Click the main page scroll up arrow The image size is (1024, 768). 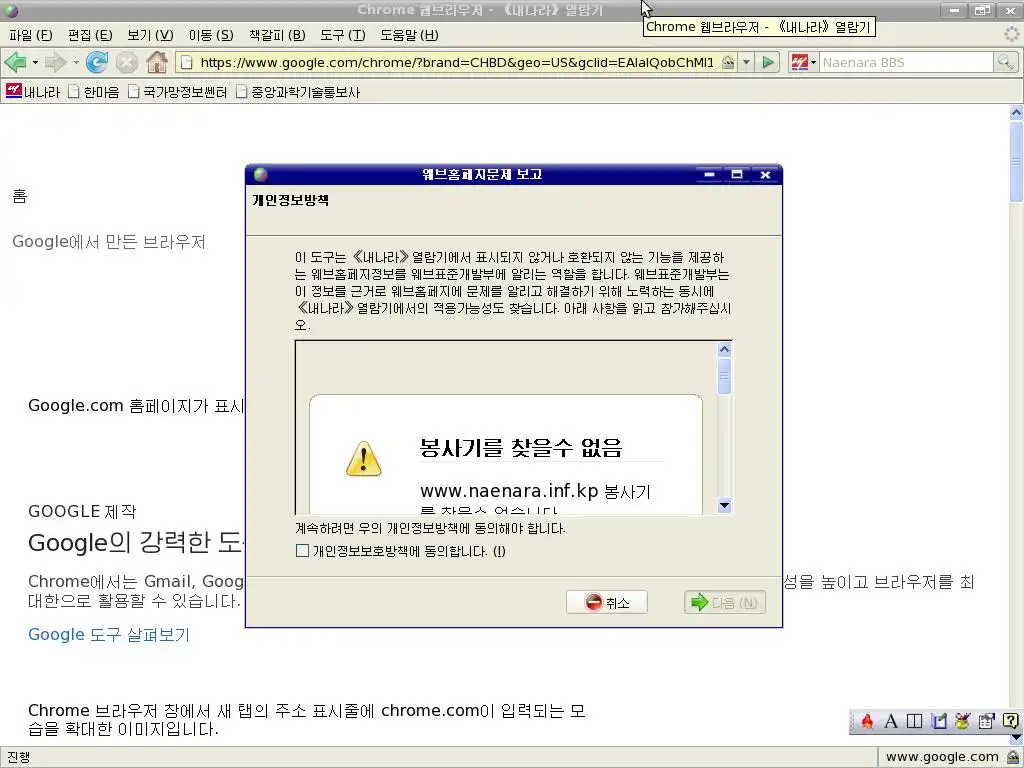pyautogui.click(x=1016, y=113)
